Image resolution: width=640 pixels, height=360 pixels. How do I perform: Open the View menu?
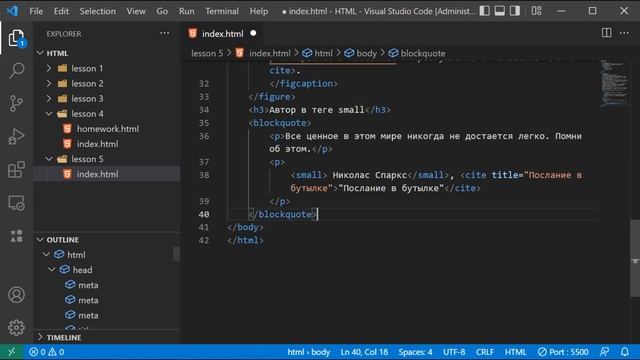pyautogui.click(x=136, y=11)
